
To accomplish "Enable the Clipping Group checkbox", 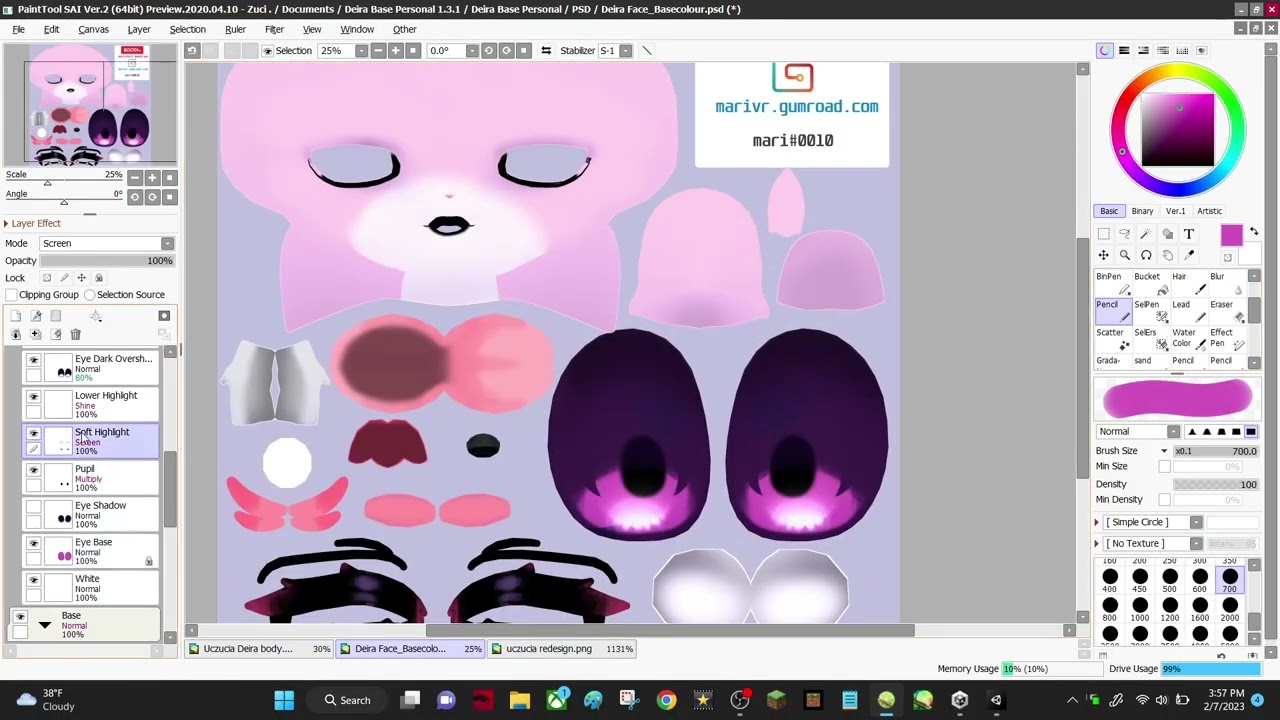I will [x=11, y=295].
